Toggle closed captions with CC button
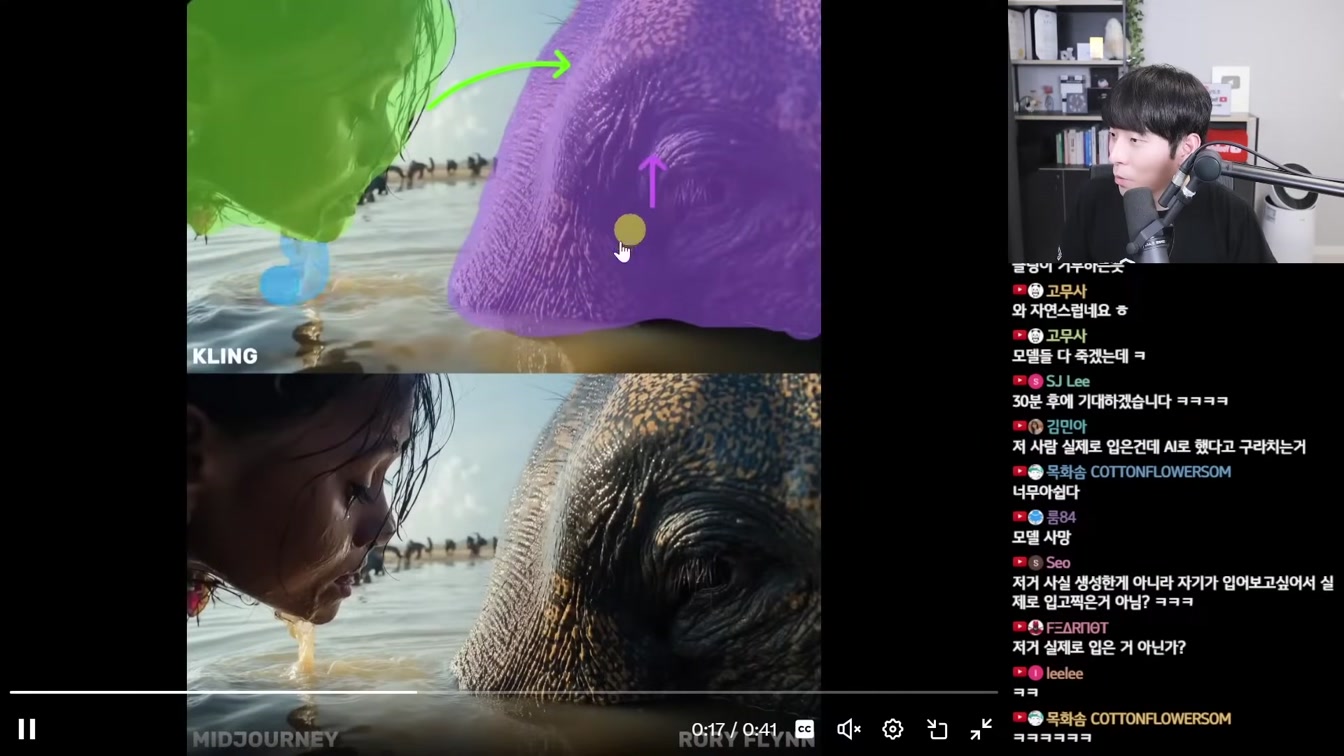The image size is (1344, 756). click(804, 729)
